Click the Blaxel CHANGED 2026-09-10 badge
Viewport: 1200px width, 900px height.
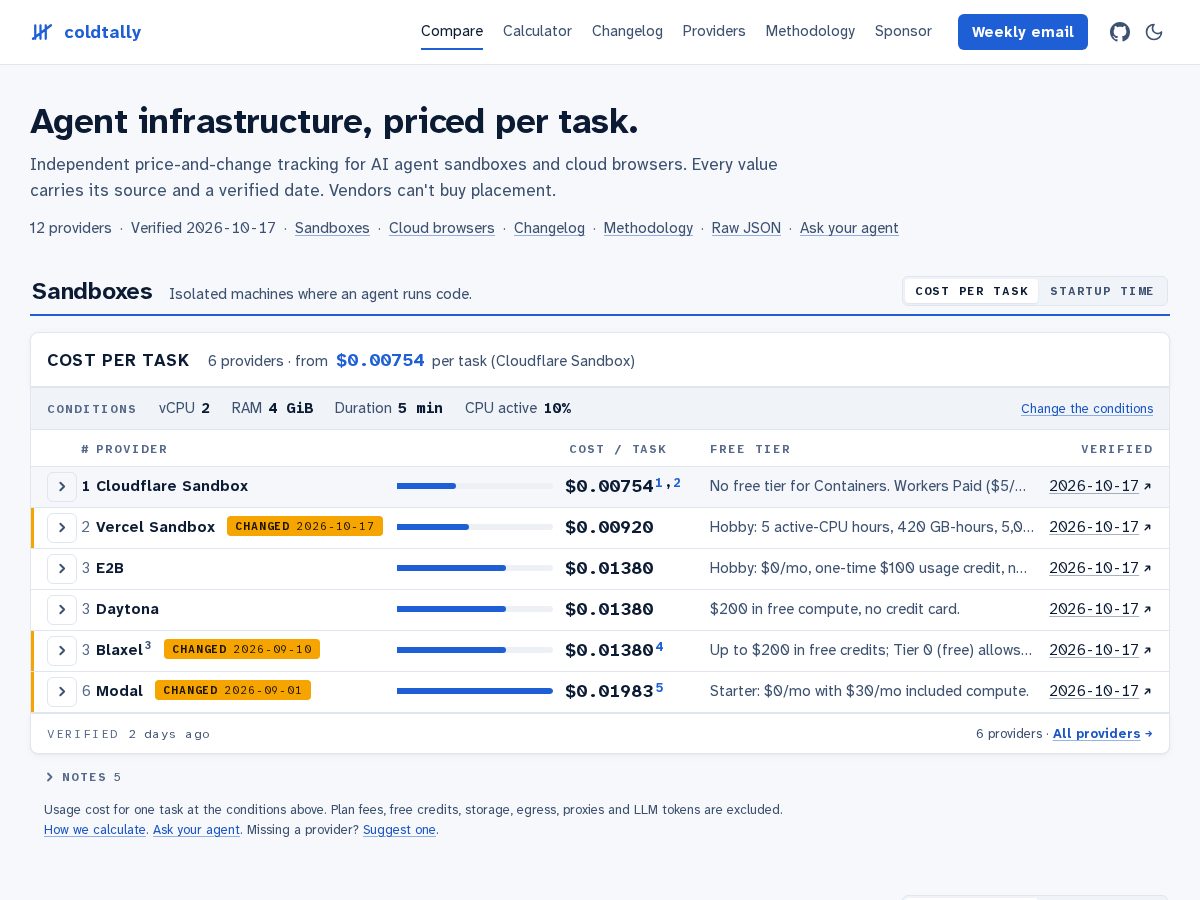click(x=242, y=649)
